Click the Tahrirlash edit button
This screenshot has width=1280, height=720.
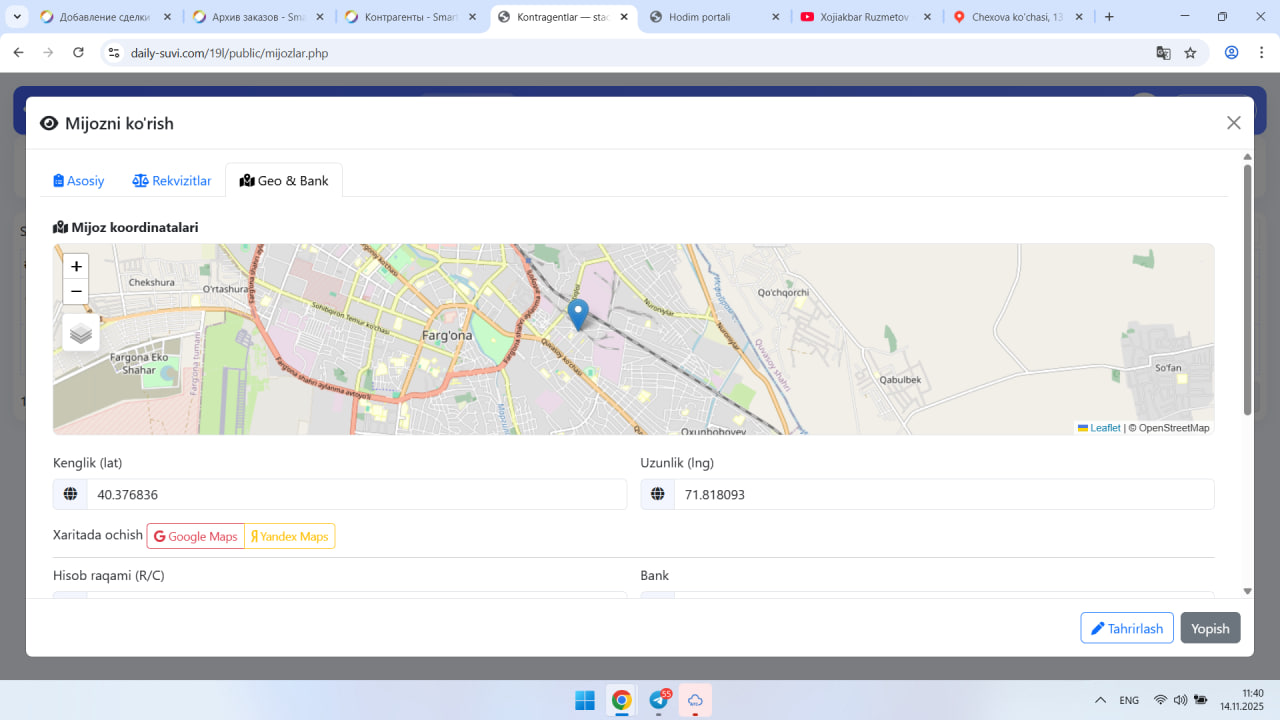click(1126, 628)
